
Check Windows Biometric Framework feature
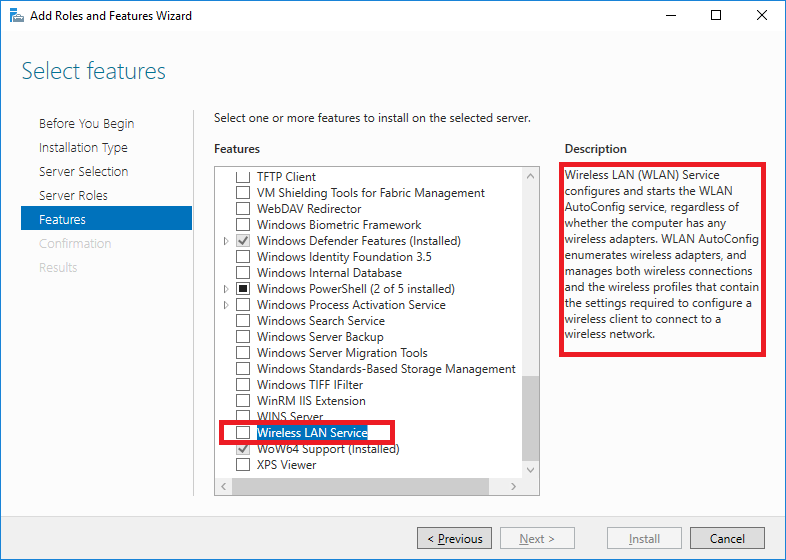tap(243, 225)
